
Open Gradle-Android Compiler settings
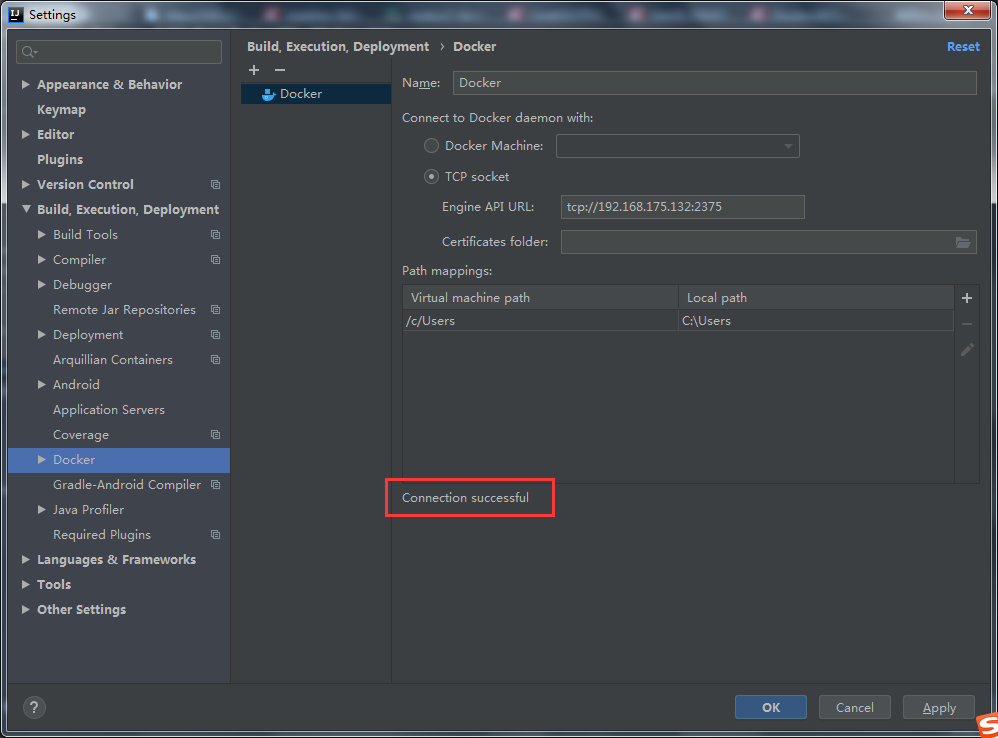click(x=127, y=485)
